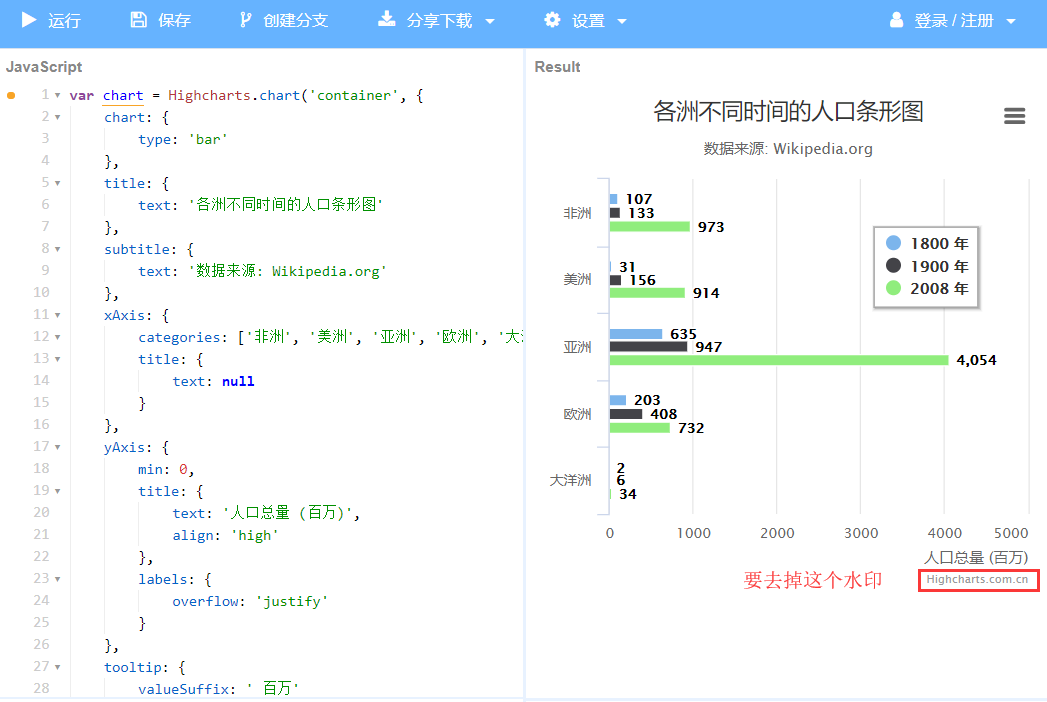Open the 分享下载 dropdown menu
1047x702 pixels.
[437, 21]
